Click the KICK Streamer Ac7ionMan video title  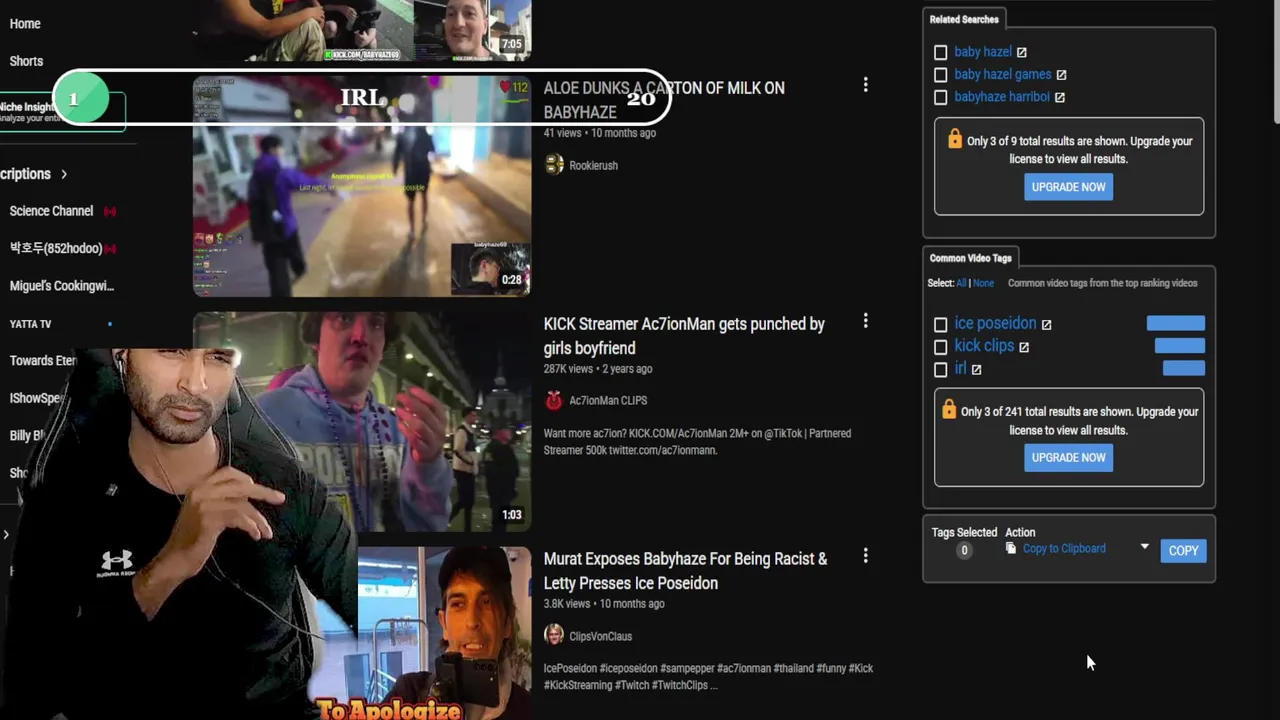(x=684, y=336)
